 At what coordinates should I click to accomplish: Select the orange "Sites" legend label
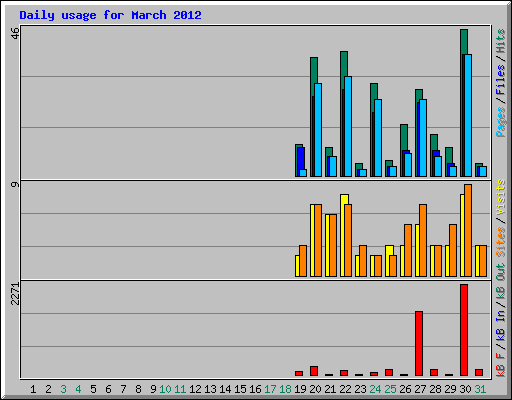click(501, 242)
